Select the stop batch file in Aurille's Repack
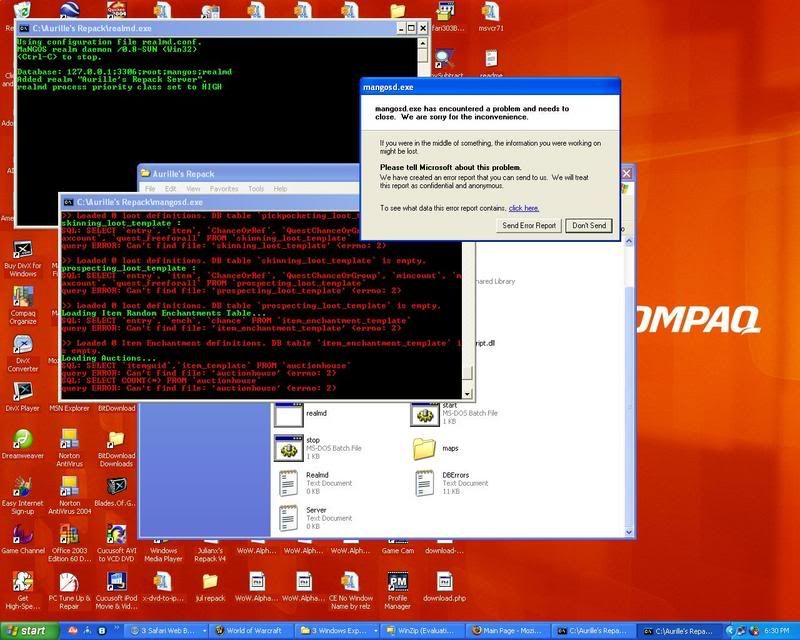Screen dimensions: 800x640 317,448
